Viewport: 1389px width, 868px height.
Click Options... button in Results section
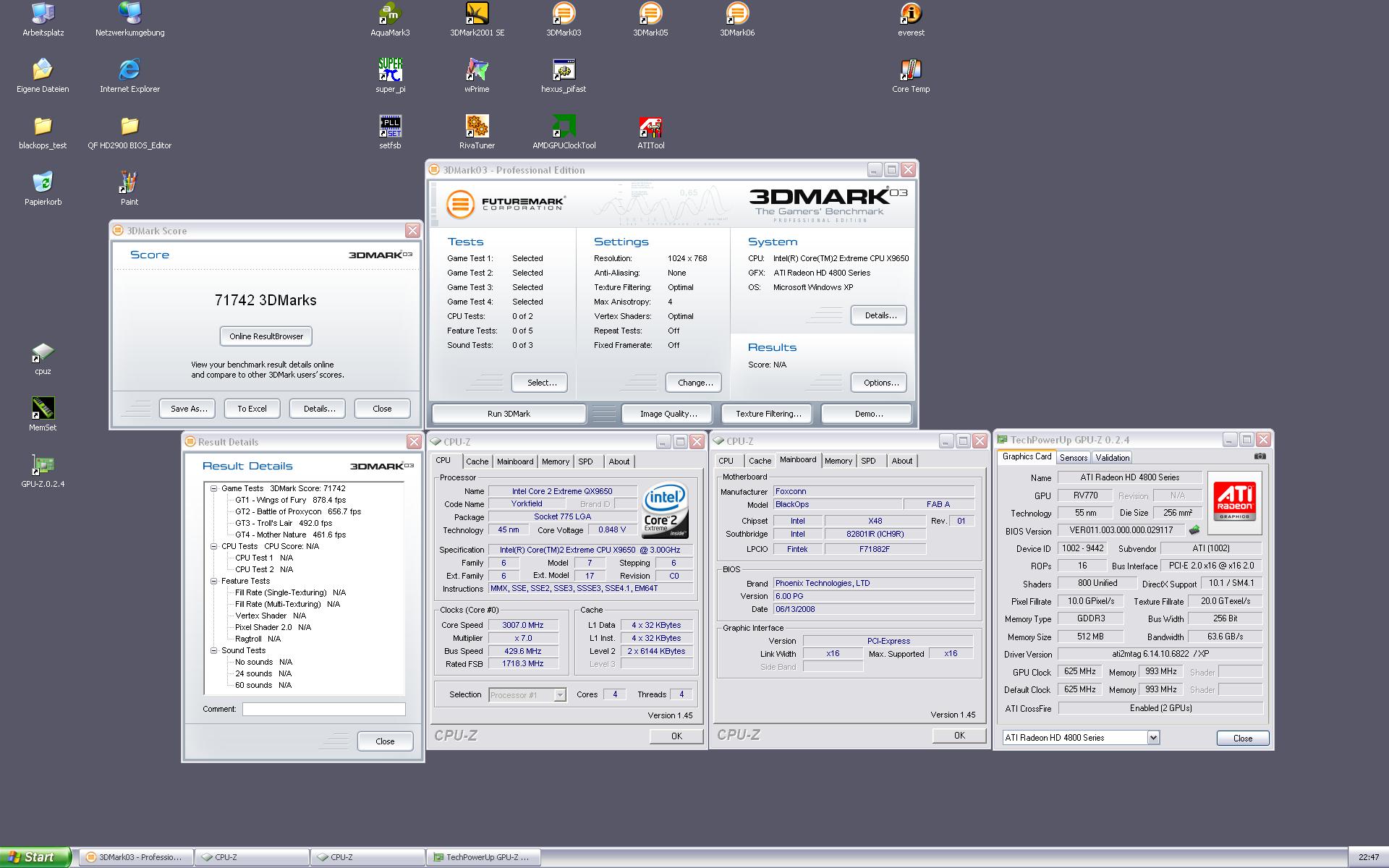tap(880, 383)
